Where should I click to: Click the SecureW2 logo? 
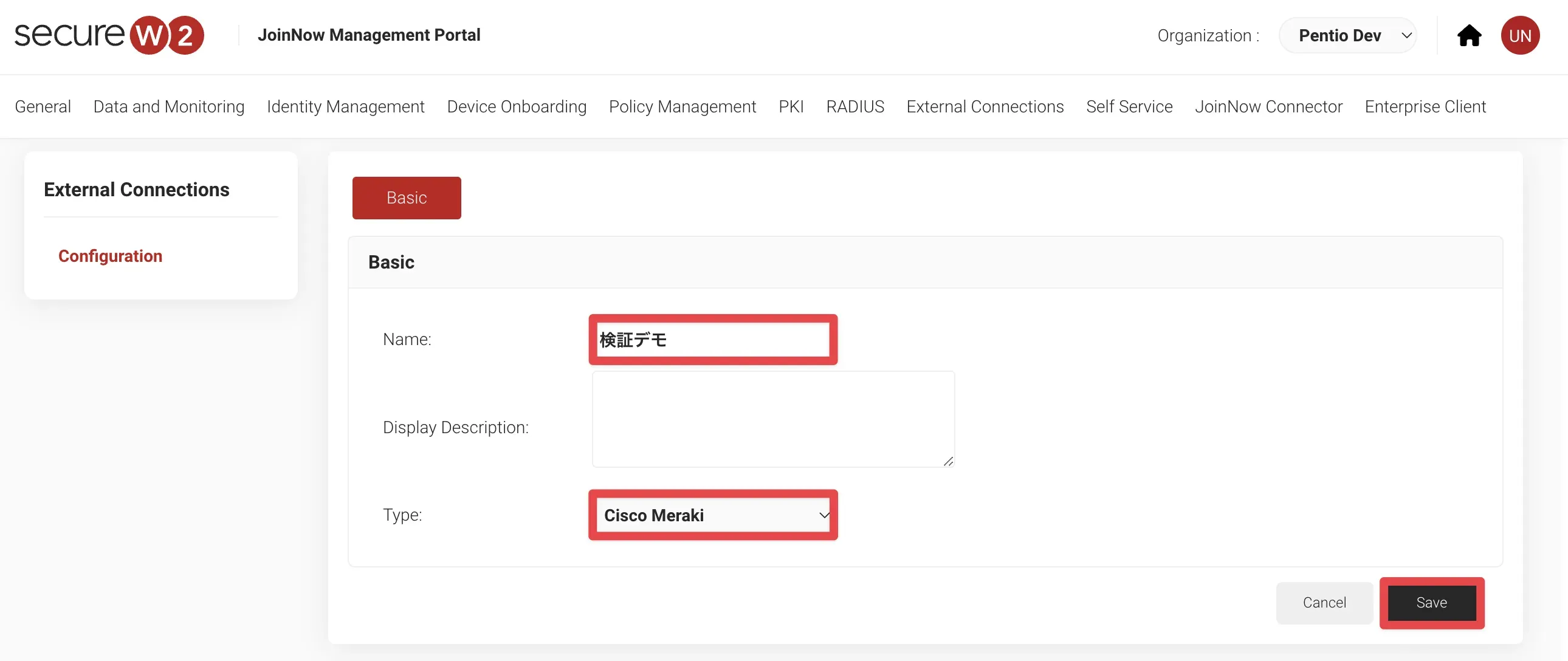point(109,35)
